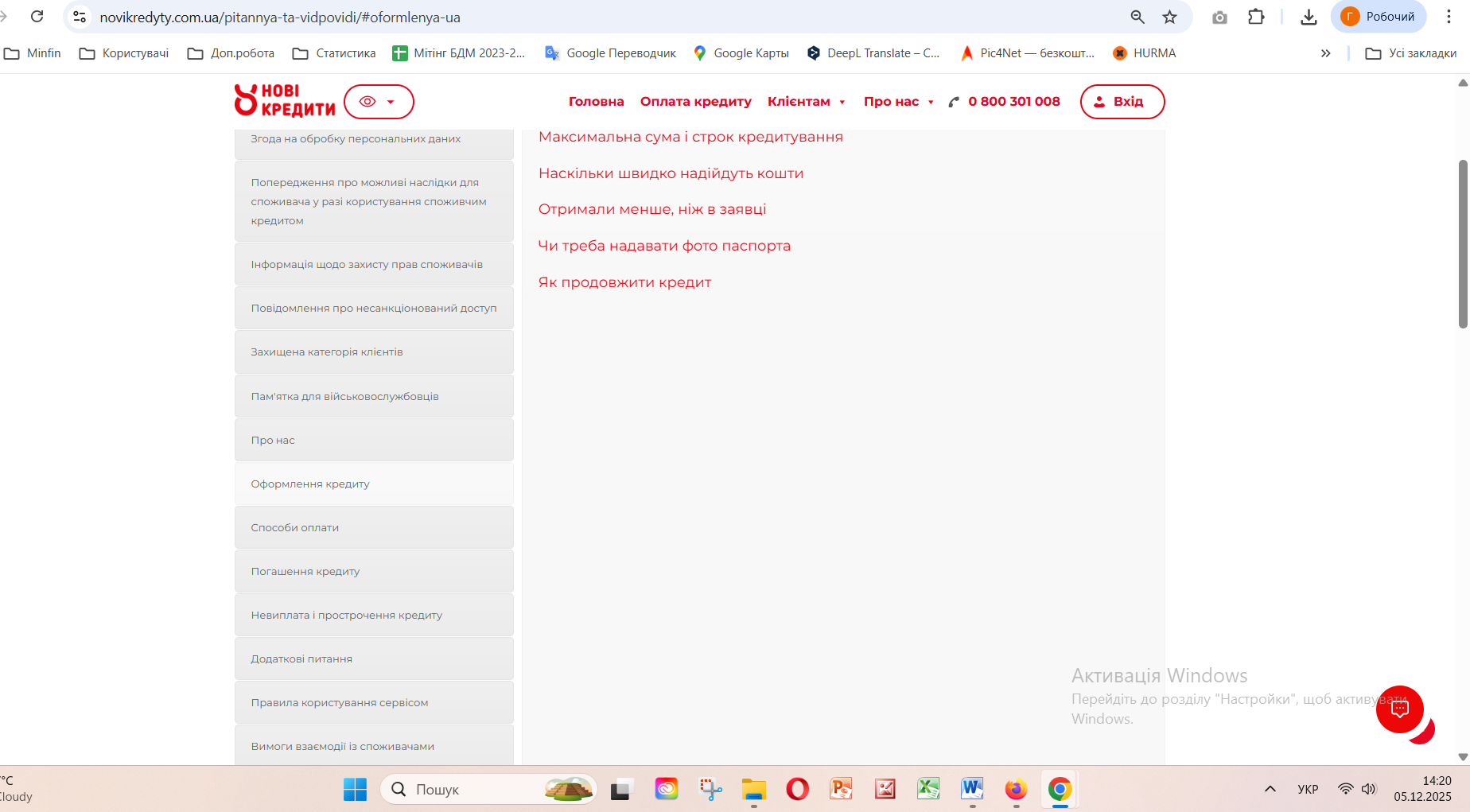
Task: Show hidden system tray icons
Action: [x=1270, y=789]
